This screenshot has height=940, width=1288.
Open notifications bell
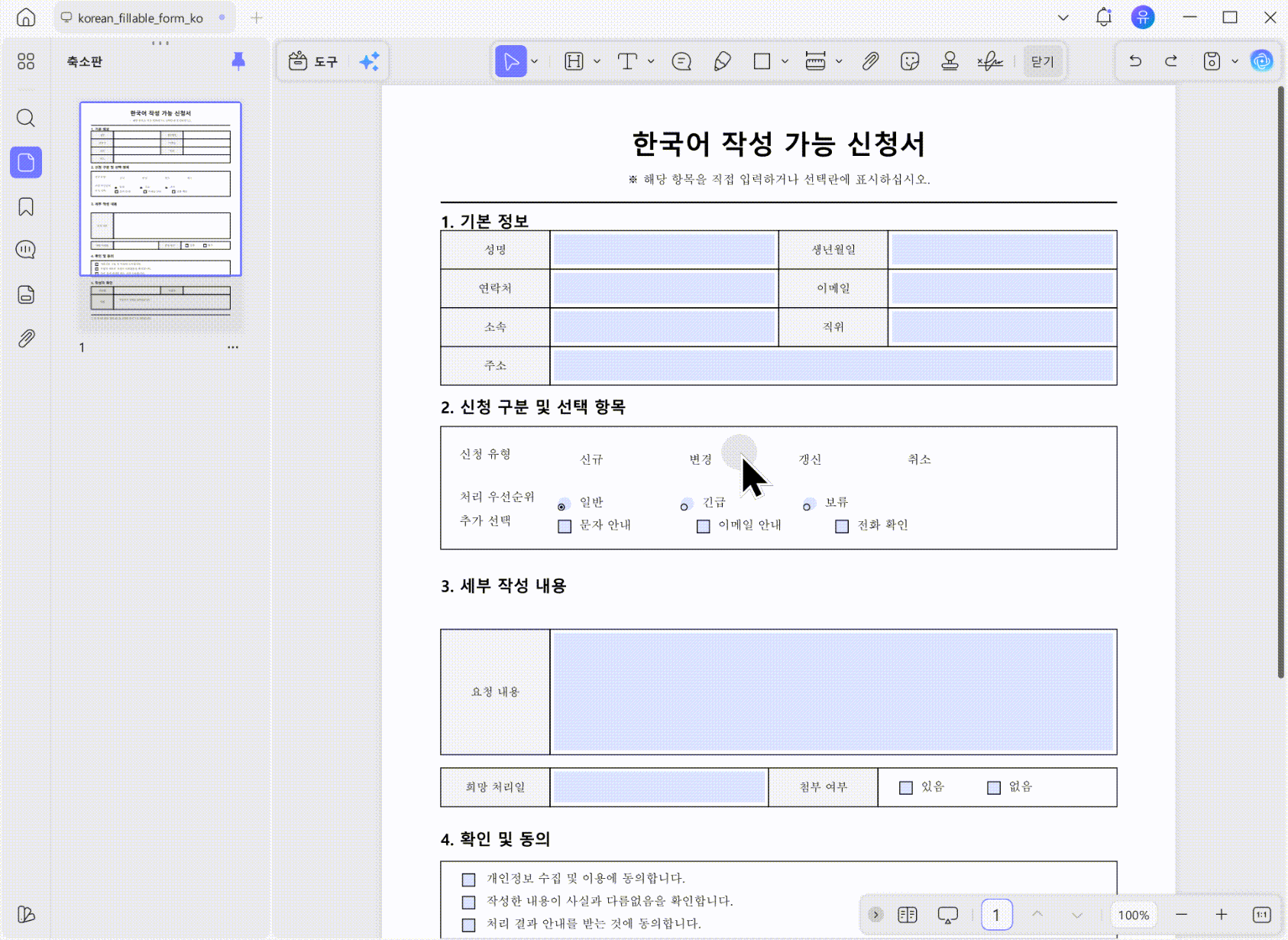1103,17
